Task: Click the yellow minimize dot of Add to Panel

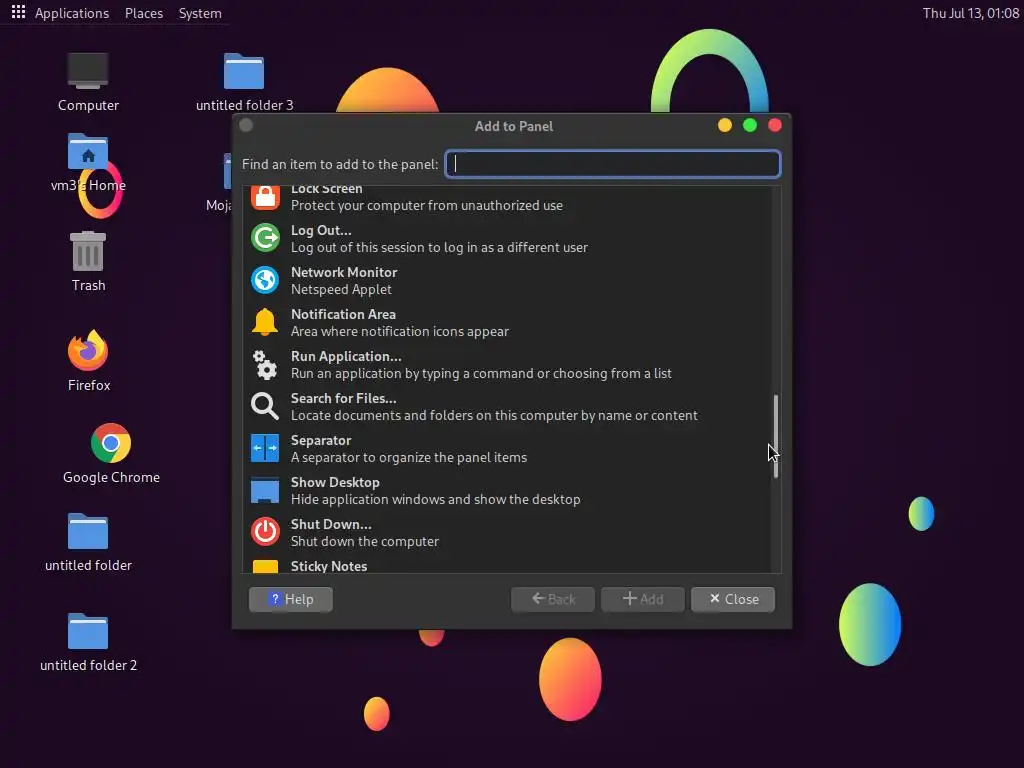Action: pyautogui.click(x=725, y=125)
